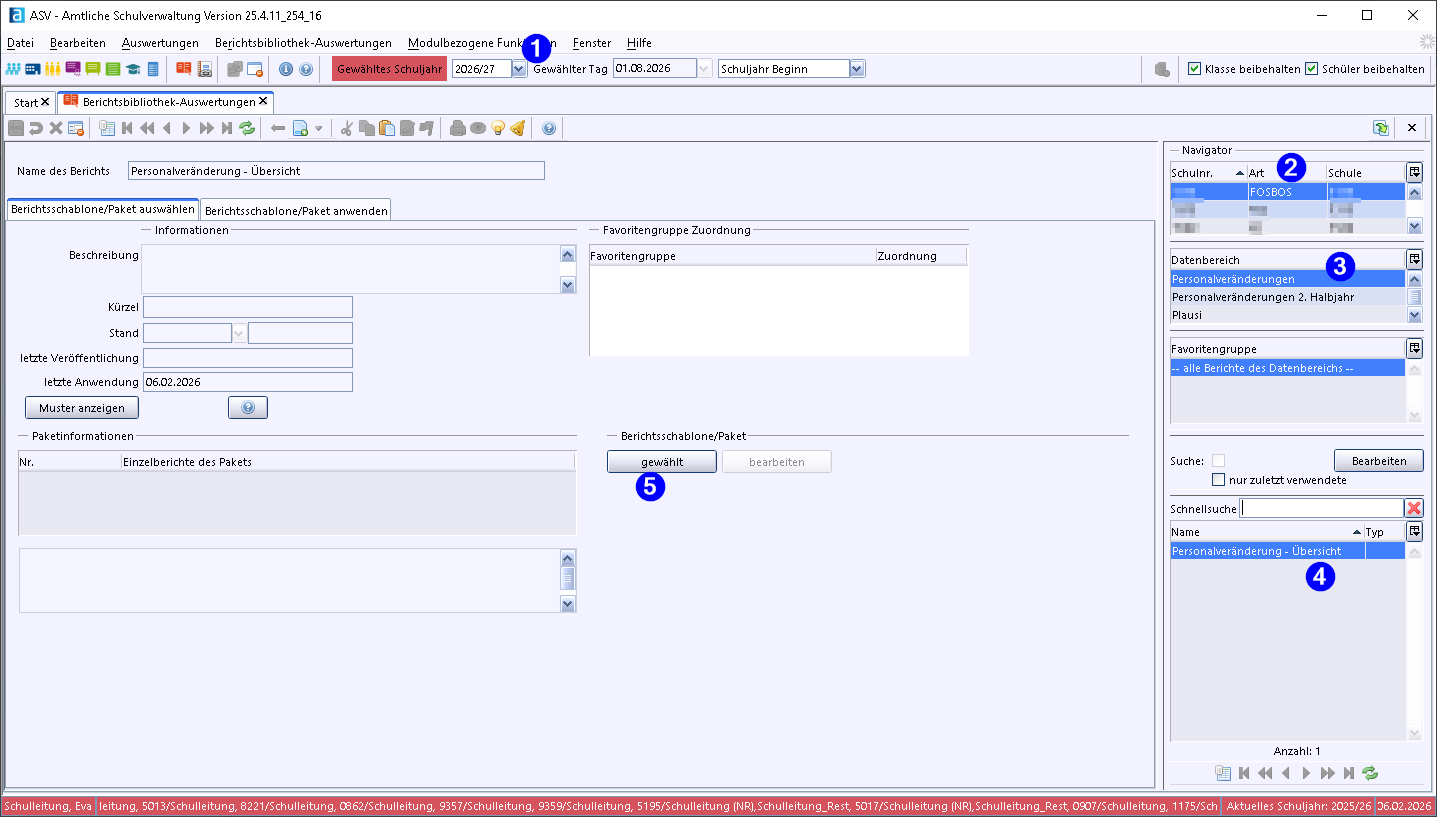Click the help icon next to Muster anzeigen
The width and height of the screenshot is (1437, 817).
pyautogui.click(x=247, y=408)
